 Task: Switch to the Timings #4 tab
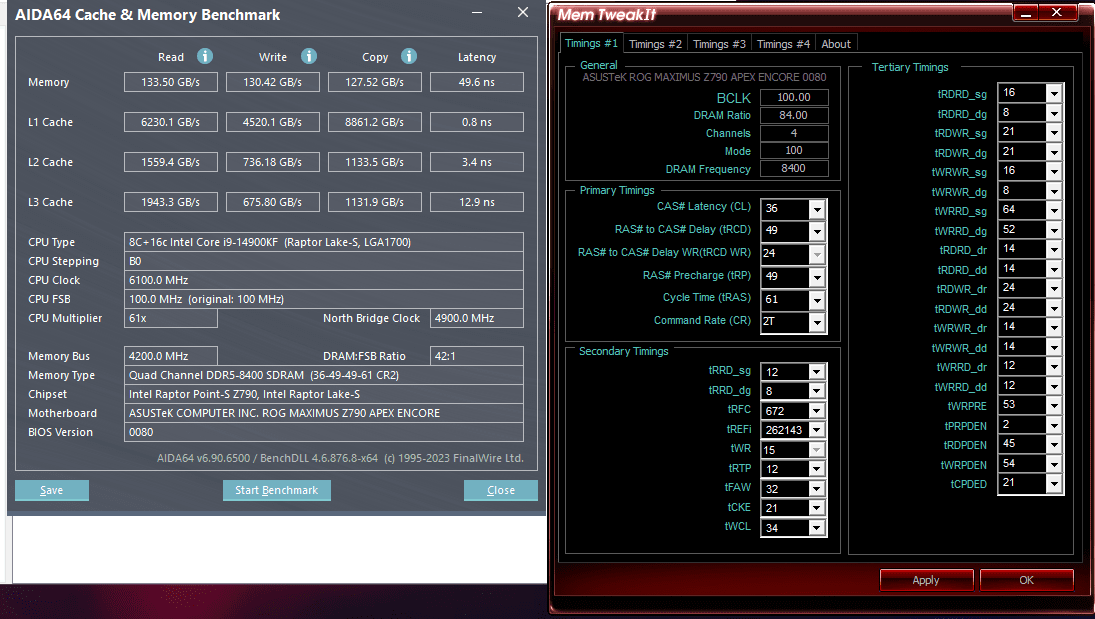coord(784,44)
